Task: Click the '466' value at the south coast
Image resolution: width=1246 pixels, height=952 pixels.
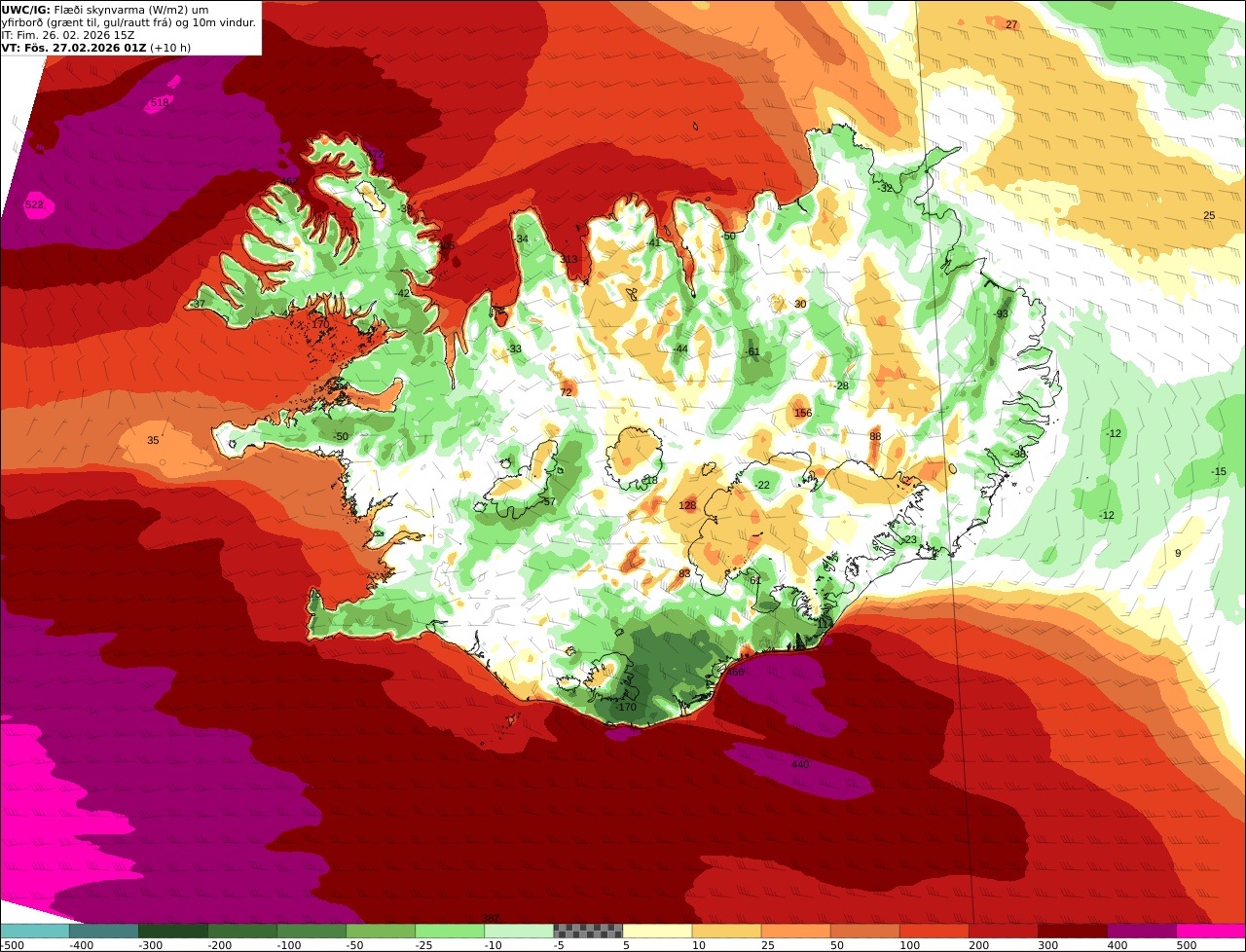Action: coord(735,672)
